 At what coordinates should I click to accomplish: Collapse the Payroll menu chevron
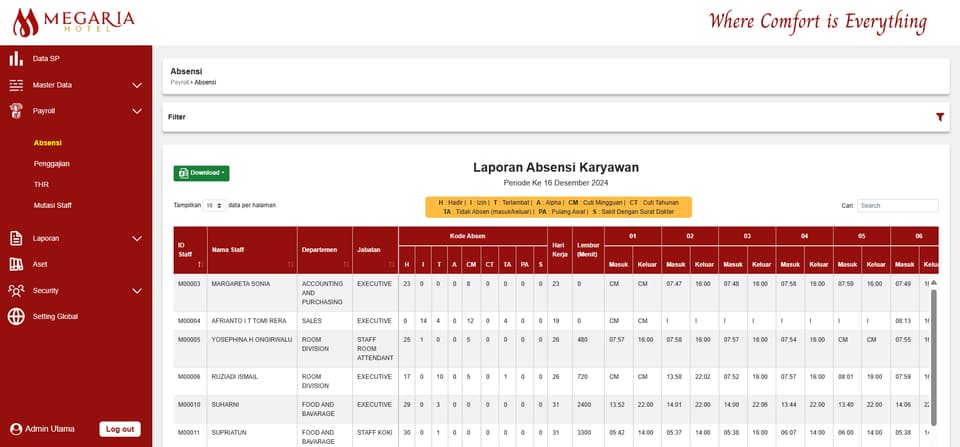[137, 111]
